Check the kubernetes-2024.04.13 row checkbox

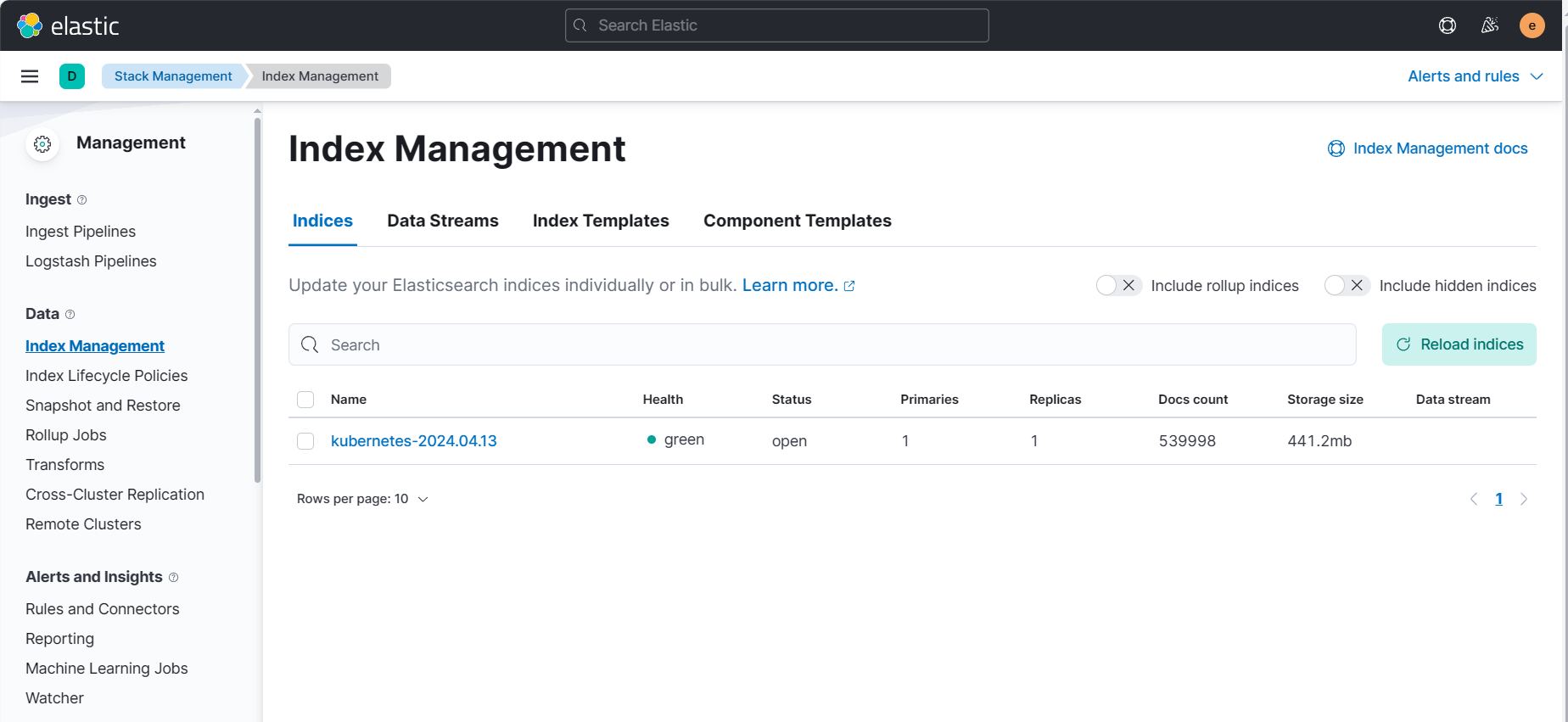tap(305, 441)
